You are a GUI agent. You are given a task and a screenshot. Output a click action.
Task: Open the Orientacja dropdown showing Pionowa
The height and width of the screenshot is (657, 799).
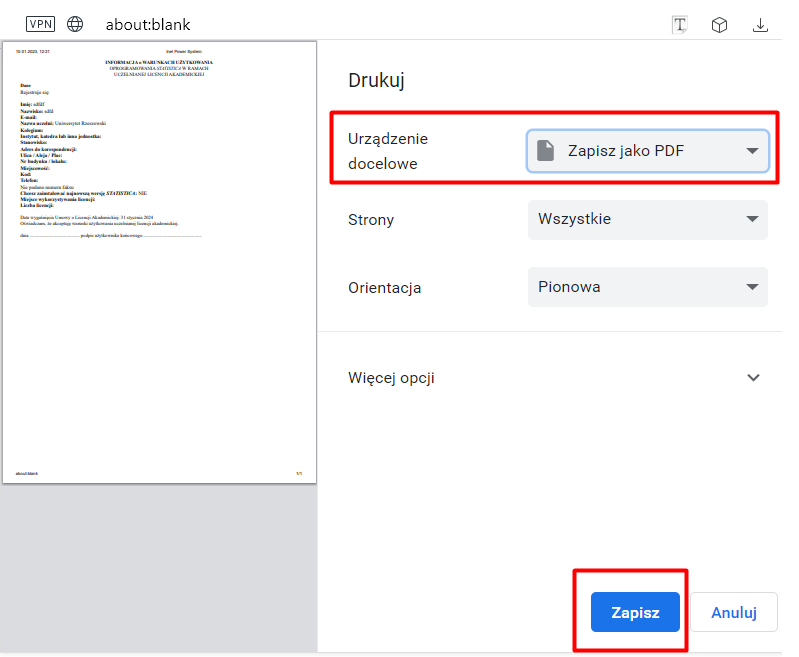(x=647, y=287)
